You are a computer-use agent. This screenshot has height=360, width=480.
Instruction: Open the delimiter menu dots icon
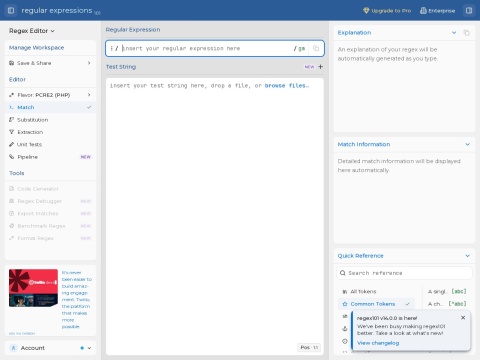tap(111, 48)
